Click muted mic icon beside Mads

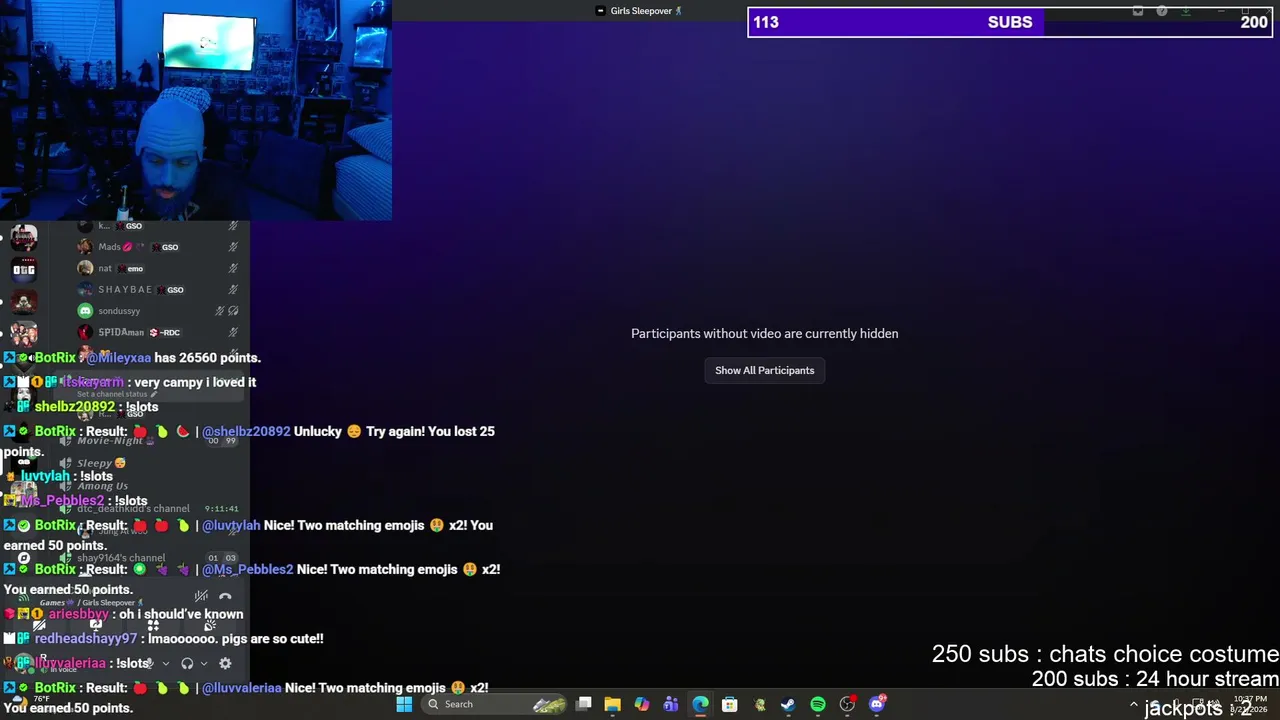[x=233, y=247]
